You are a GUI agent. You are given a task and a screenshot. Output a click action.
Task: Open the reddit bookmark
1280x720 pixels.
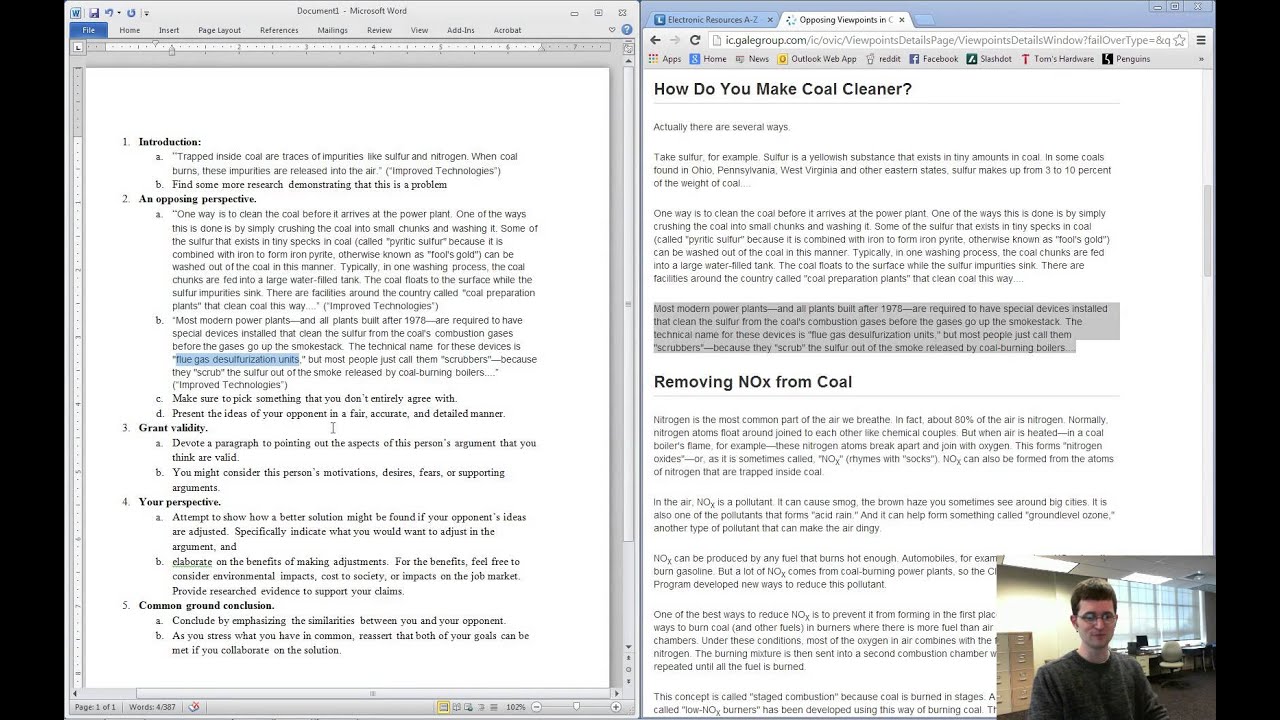(882, 59)
